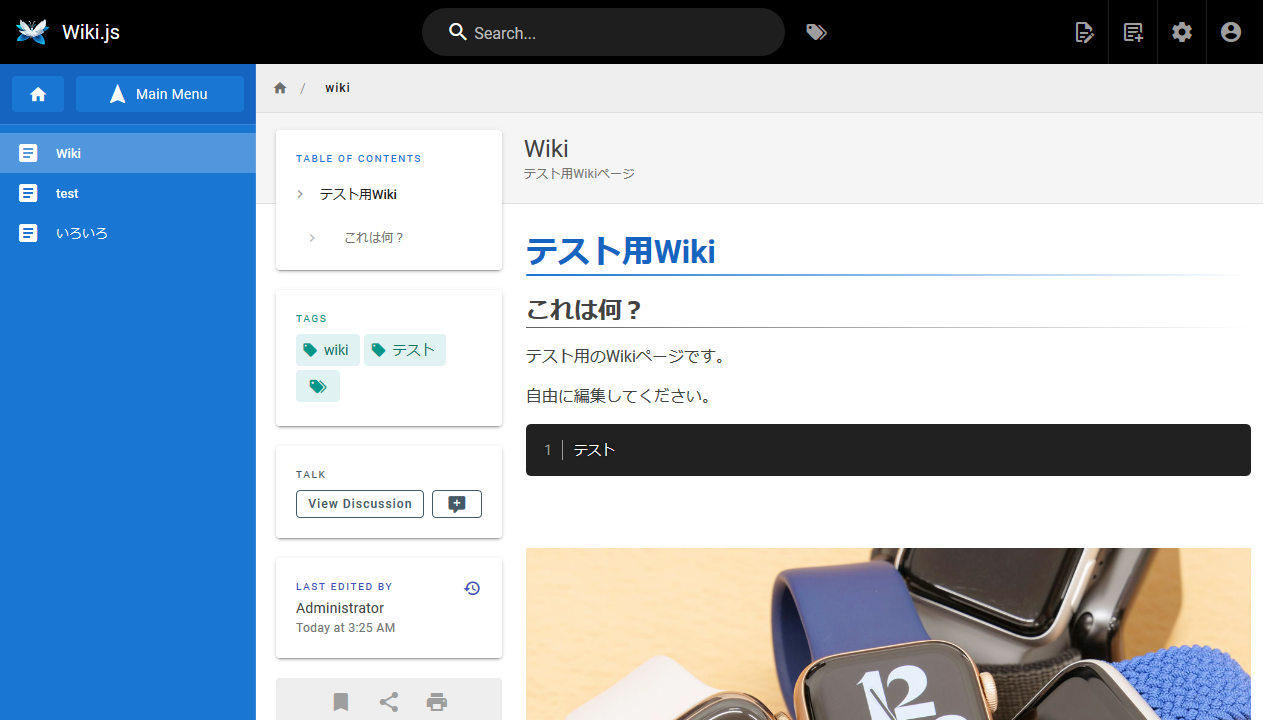Select Wiki in the sidebar menu
The height and width of the screenshot is (720, 1280).
[x=128, y=153]
